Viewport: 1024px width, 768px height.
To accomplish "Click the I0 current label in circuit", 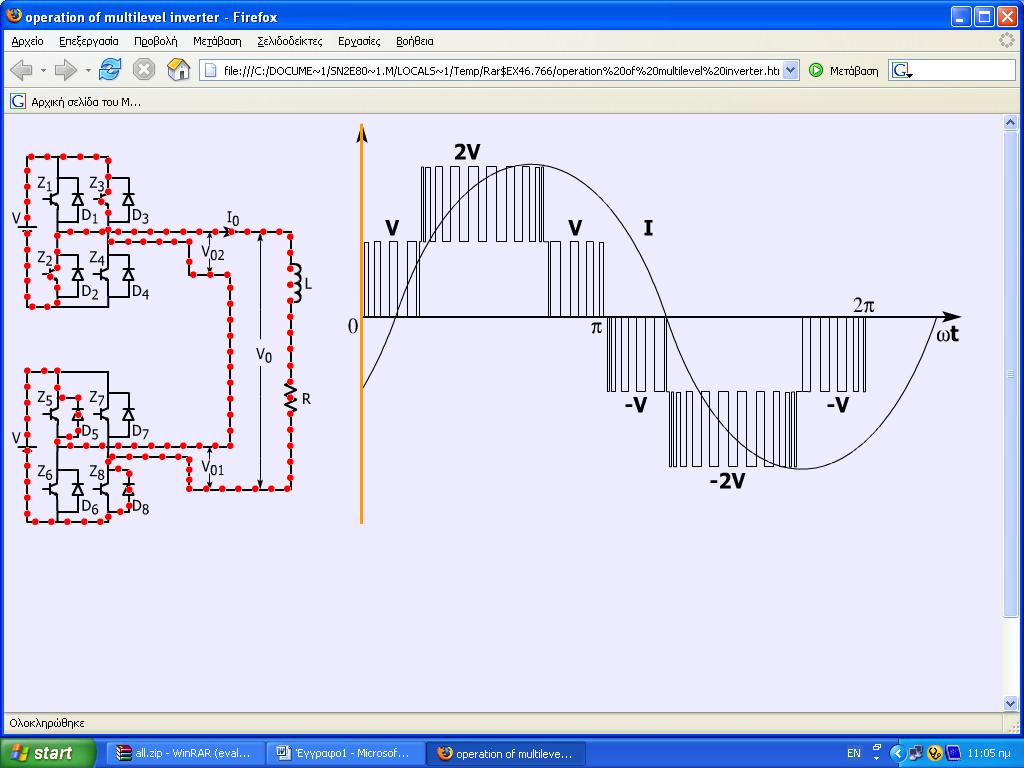I will tap(233, 218).
